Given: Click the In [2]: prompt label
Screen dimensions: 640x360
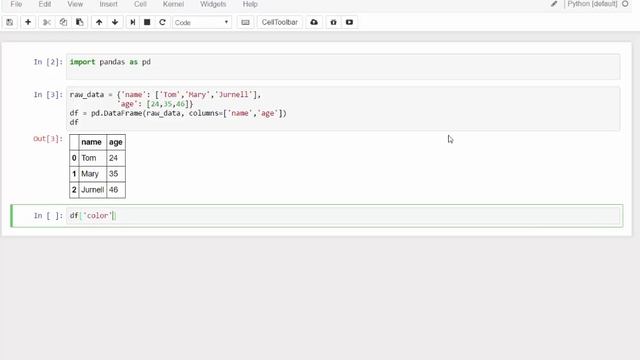Looking at the screenshot, I should tap(48, 62).
